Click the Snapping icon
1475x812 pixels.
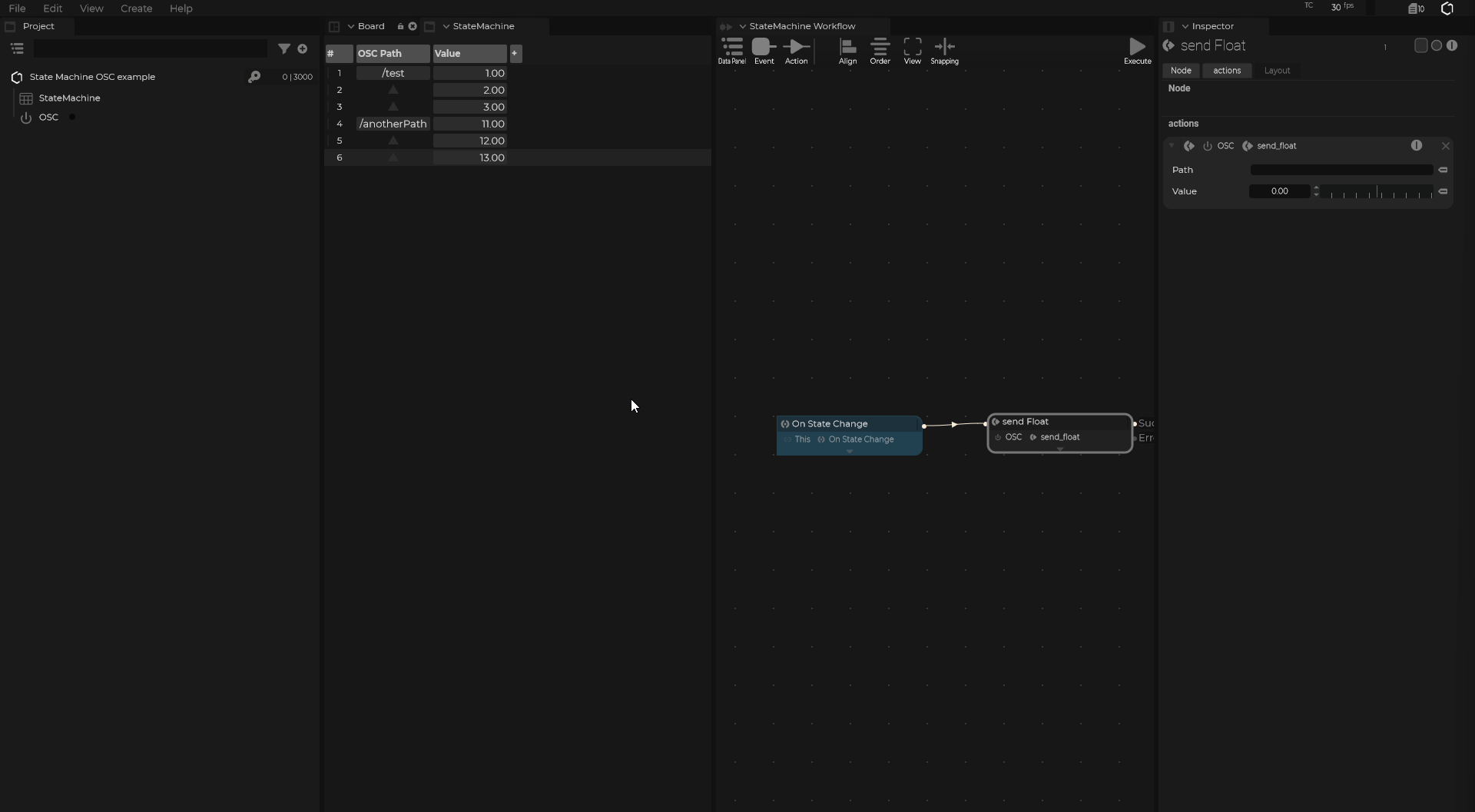coord(944,51)
